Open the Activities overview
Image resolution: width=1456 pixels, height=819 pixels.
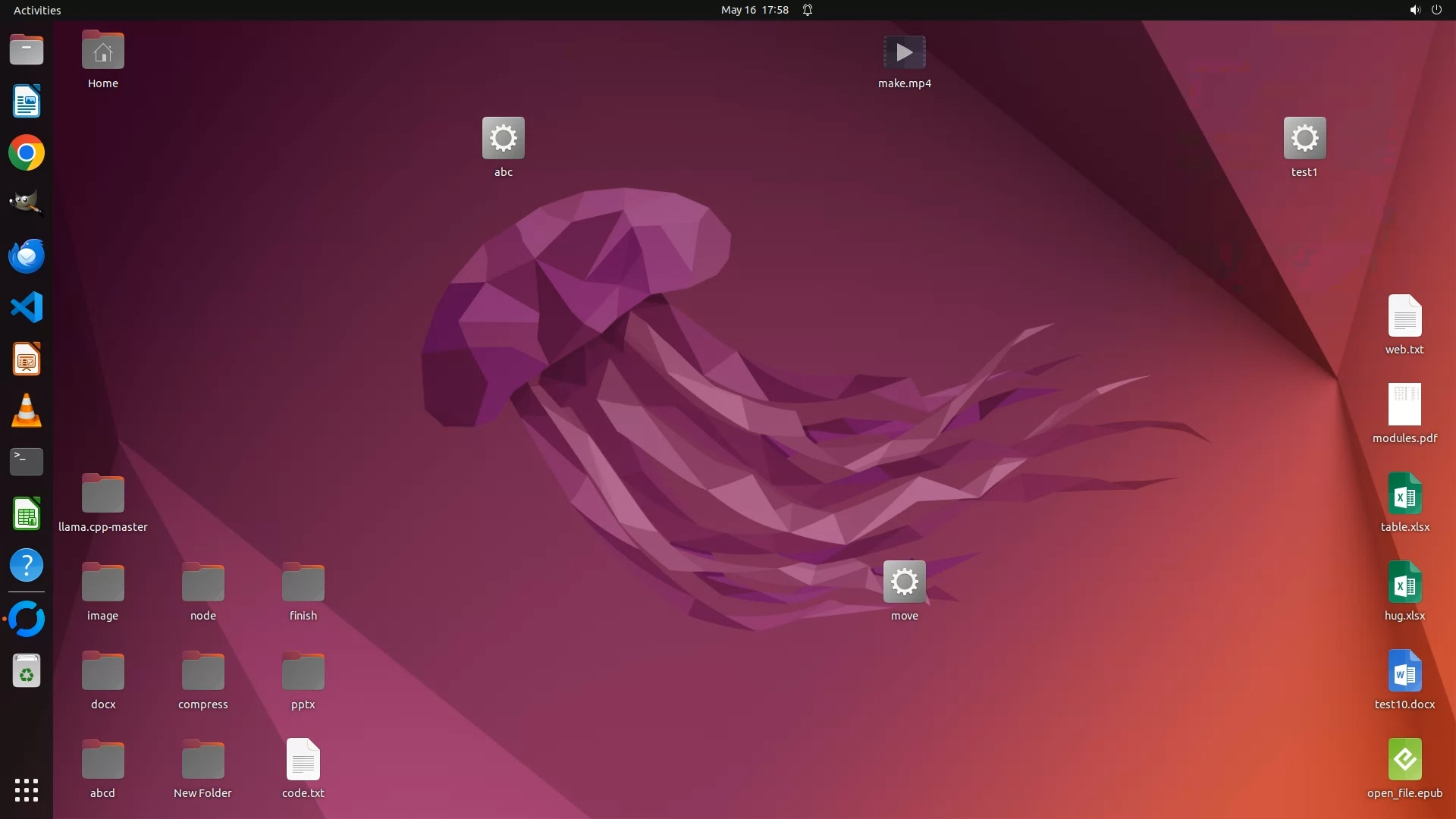coord(37,10)
